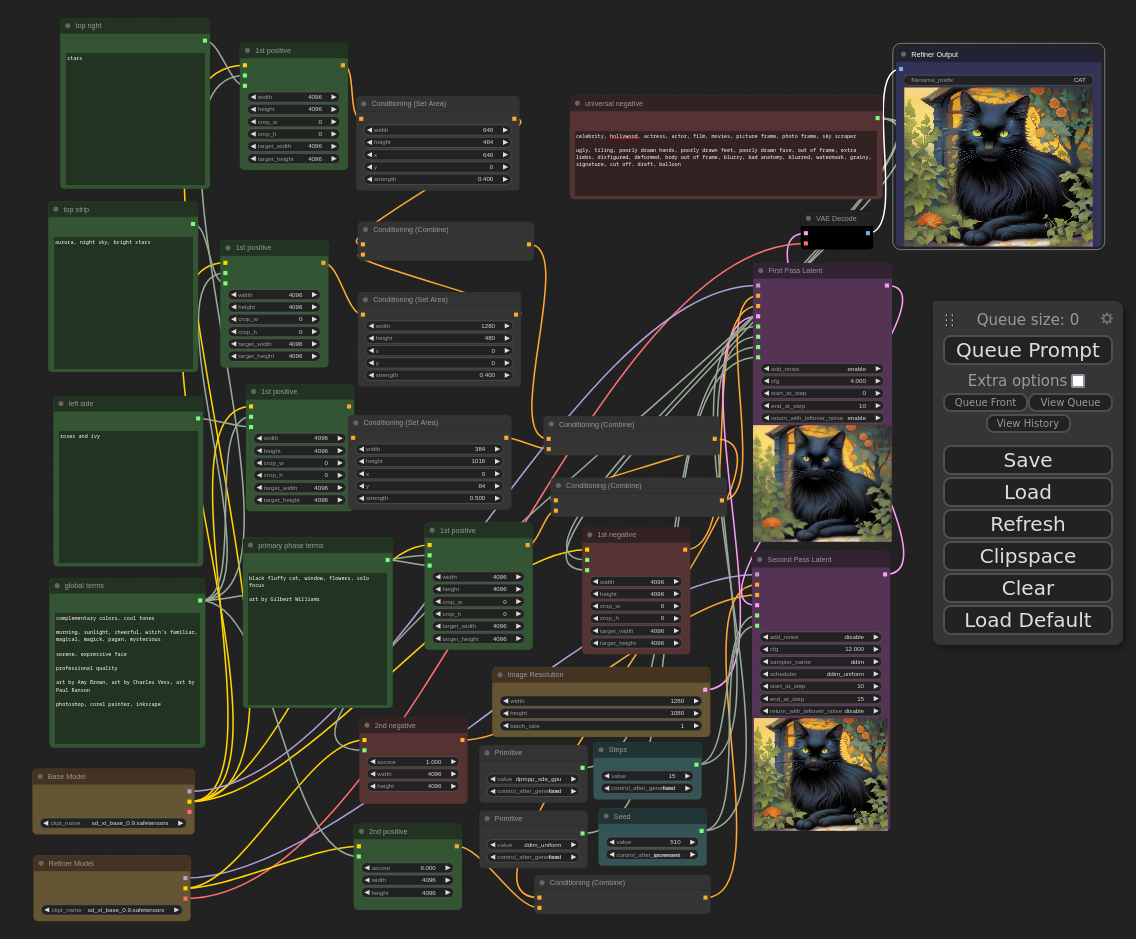Screen dimensions: 1136x939
Task: Click the Refiner Output cat image preview
Action: pyautogui.click(x=998, y=166)
